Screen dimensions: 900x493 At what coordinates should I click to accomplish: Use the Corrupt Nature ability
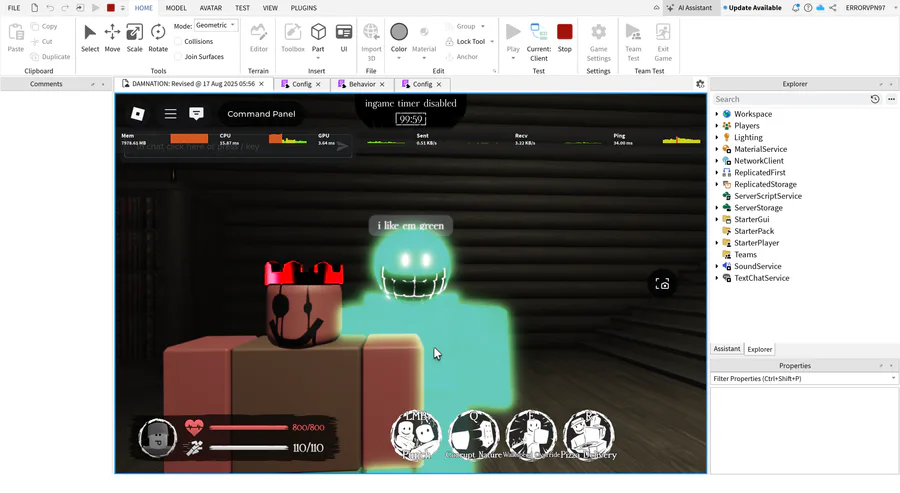474,434
